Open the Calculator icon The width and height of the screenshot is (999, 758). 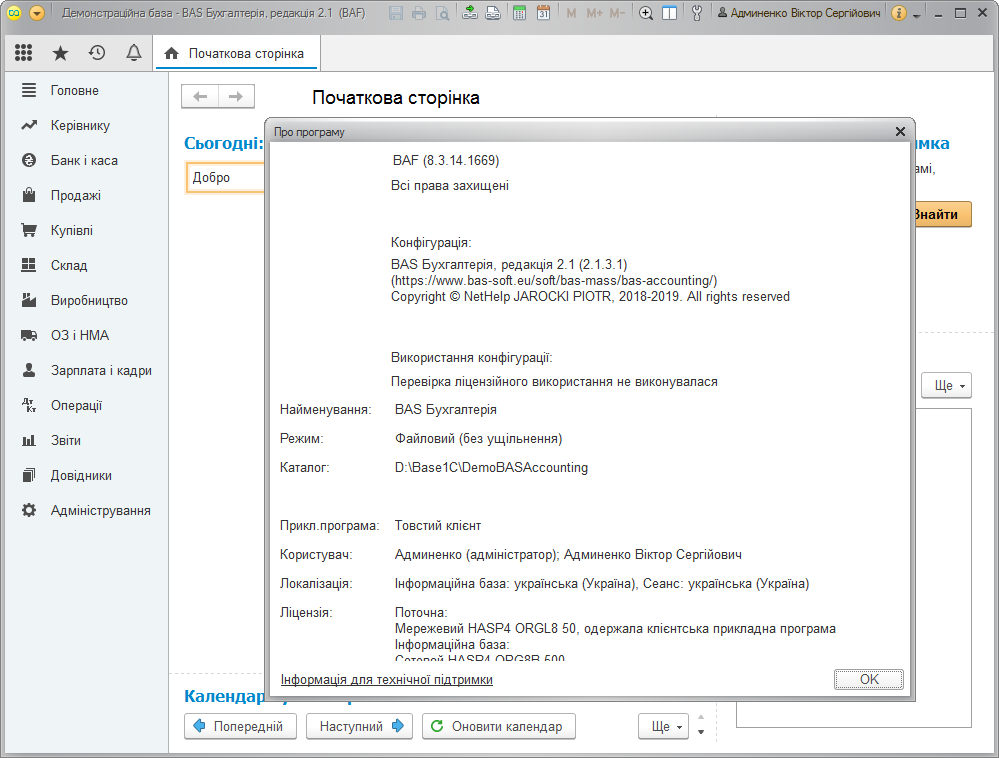[x=520, y=13]
